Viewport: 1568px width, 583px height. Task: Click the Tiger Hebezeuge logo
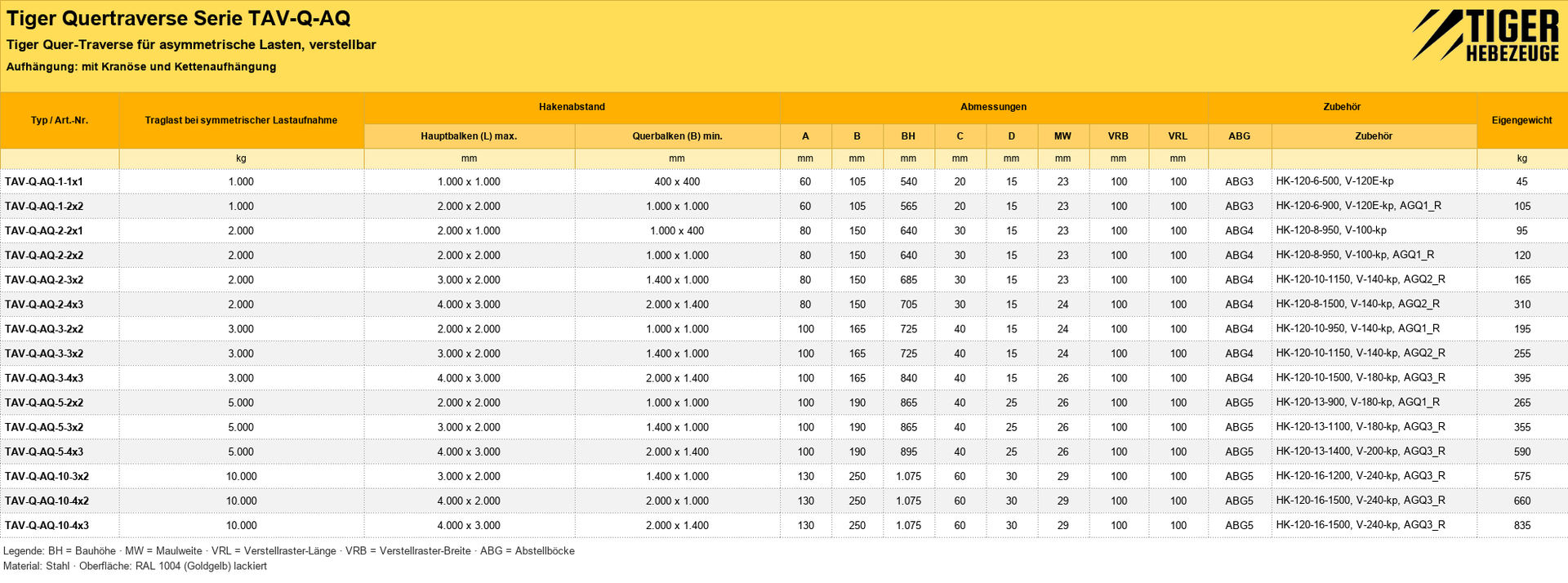pos(1486,35)
